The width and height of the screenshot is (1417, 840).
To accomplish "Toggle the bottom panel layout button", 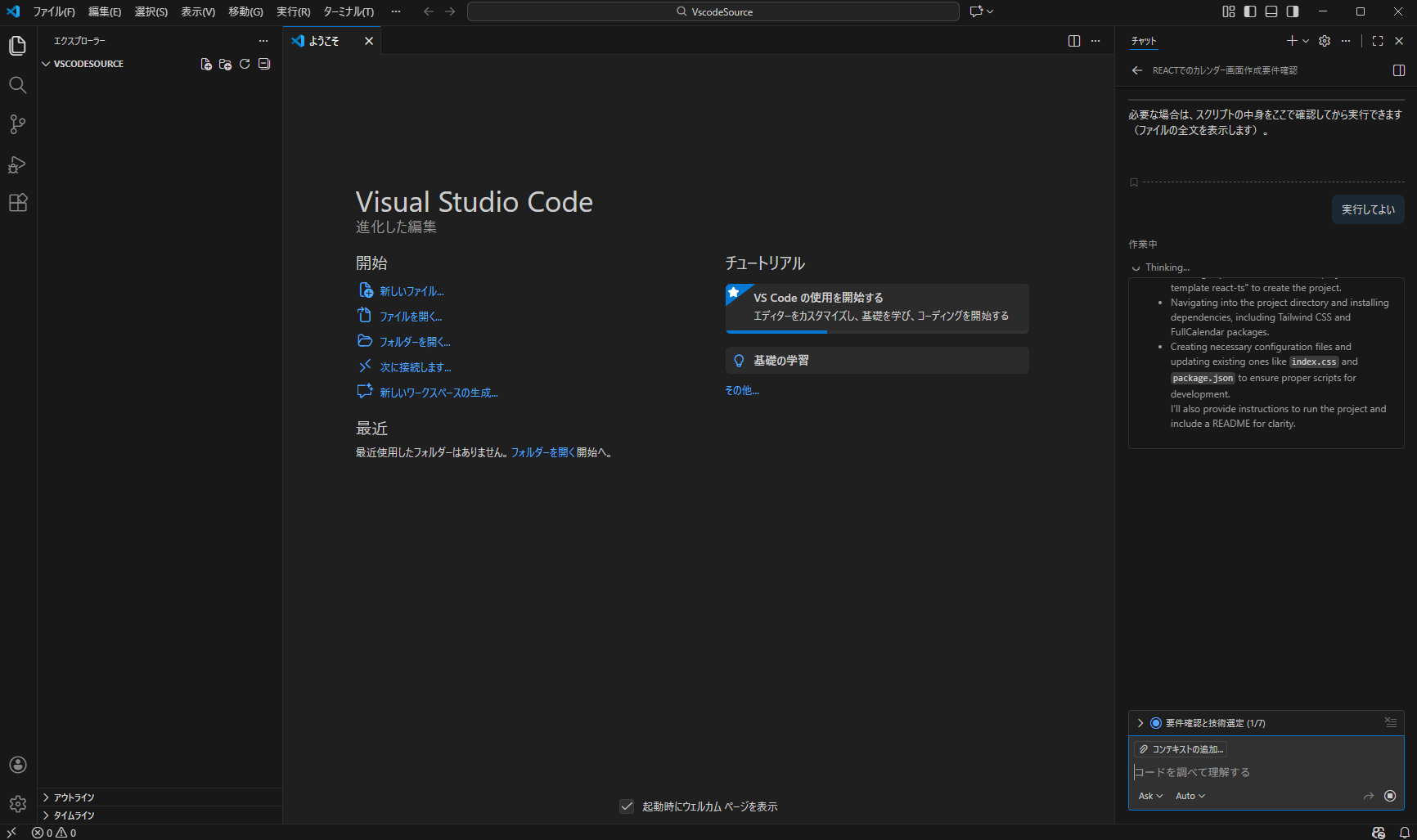I will (1271, 11).
